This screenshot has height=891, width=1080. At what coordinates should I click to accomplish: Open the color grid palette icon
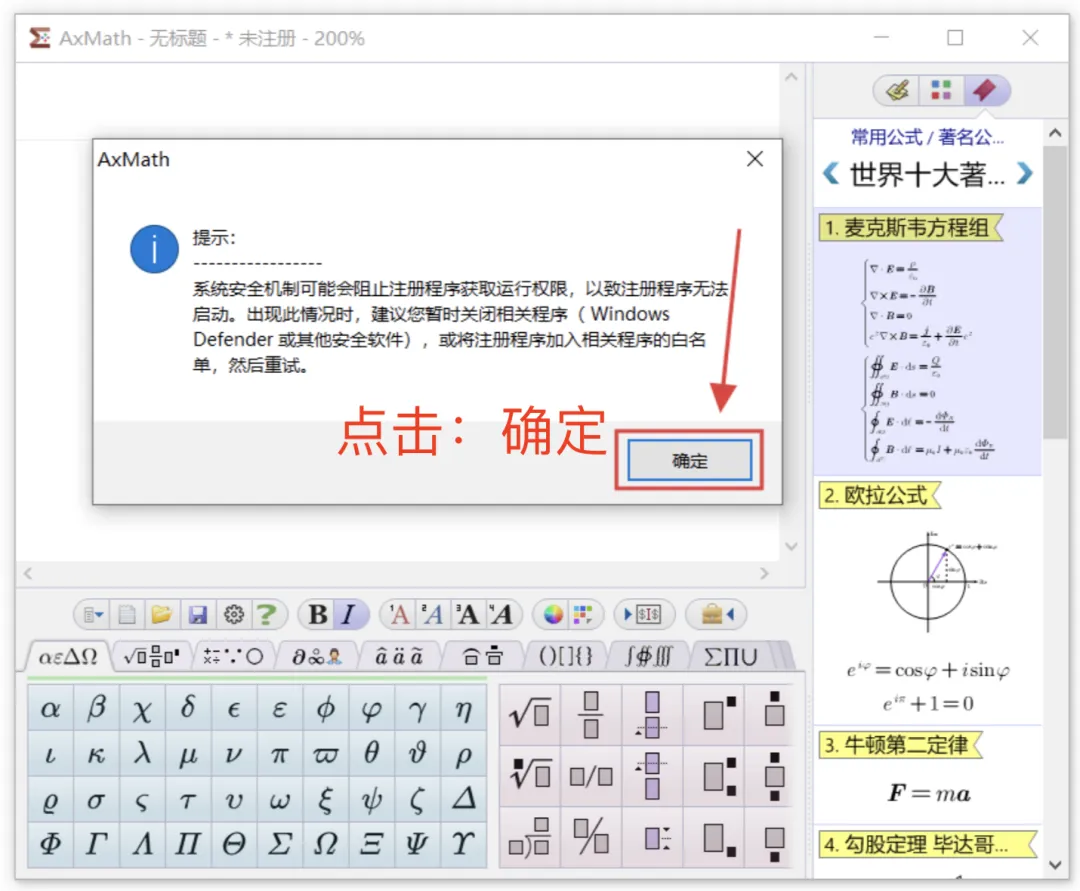pyautogui.click(x=583, y=614)
